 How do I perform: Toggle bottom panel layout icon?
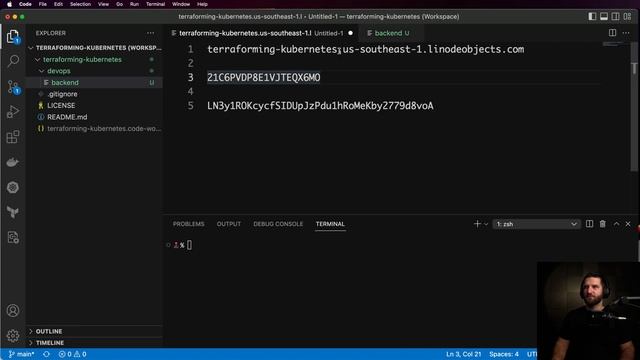coord(604,16)
